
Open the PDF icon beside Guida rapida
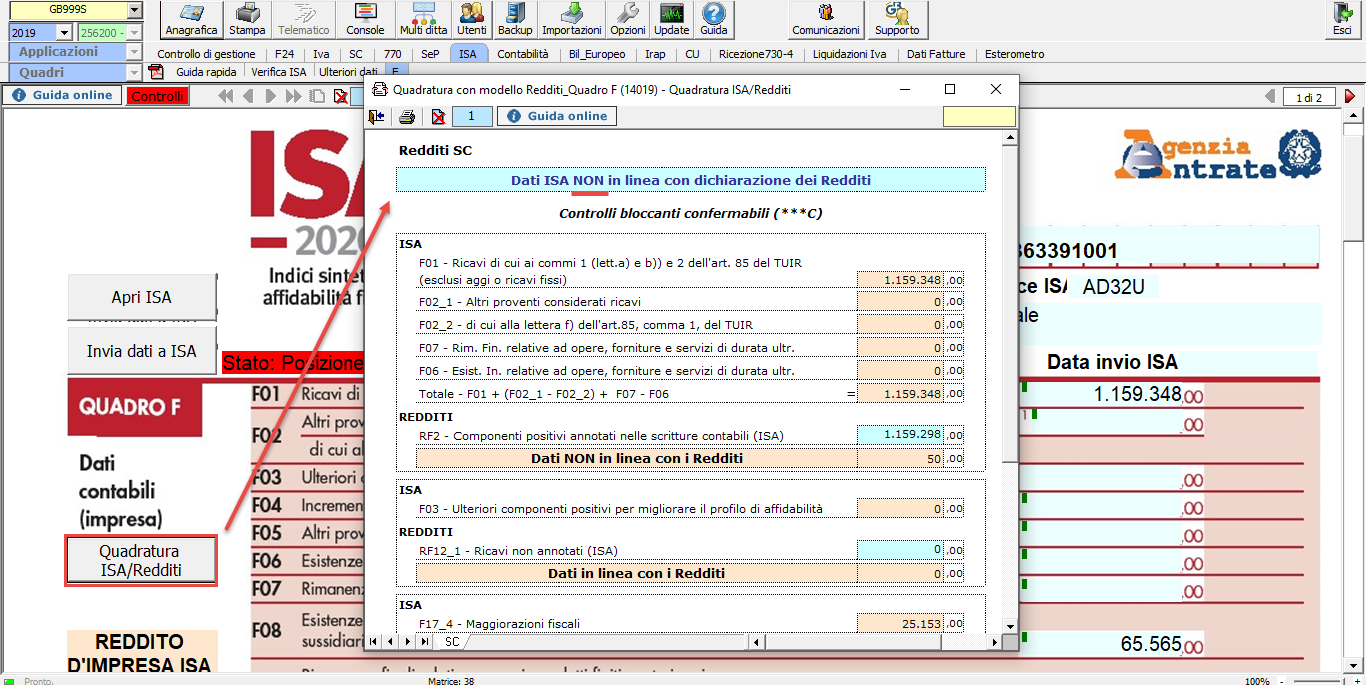click(x=156, y=72)
